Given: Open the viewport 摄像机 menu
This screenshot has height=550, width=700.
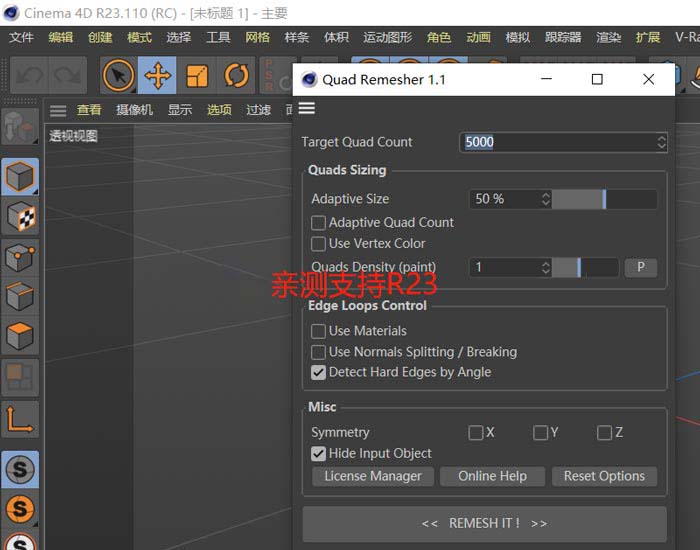Looking at the screenshot, I should coord(134,110).
